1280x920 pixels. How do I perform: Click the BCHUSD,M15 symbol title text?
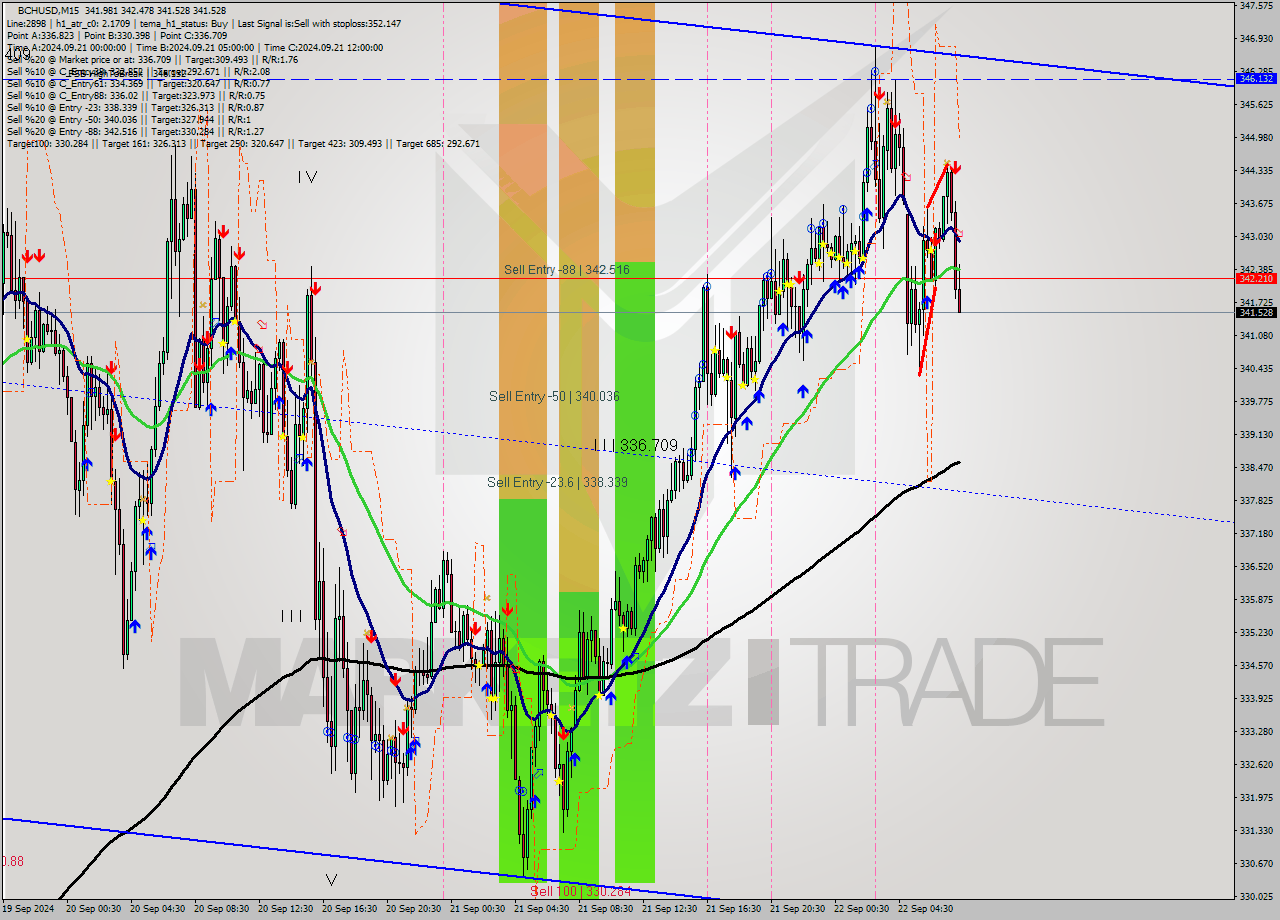[x=50, y=10]
